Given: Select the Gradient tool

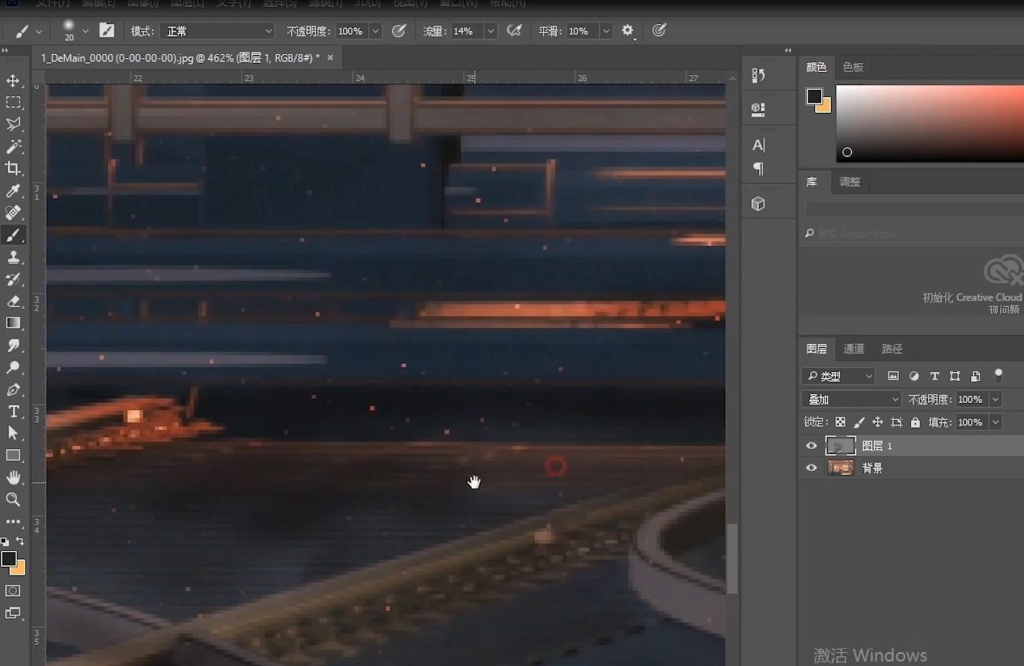Looking at the screenshot, I should 13,323.
